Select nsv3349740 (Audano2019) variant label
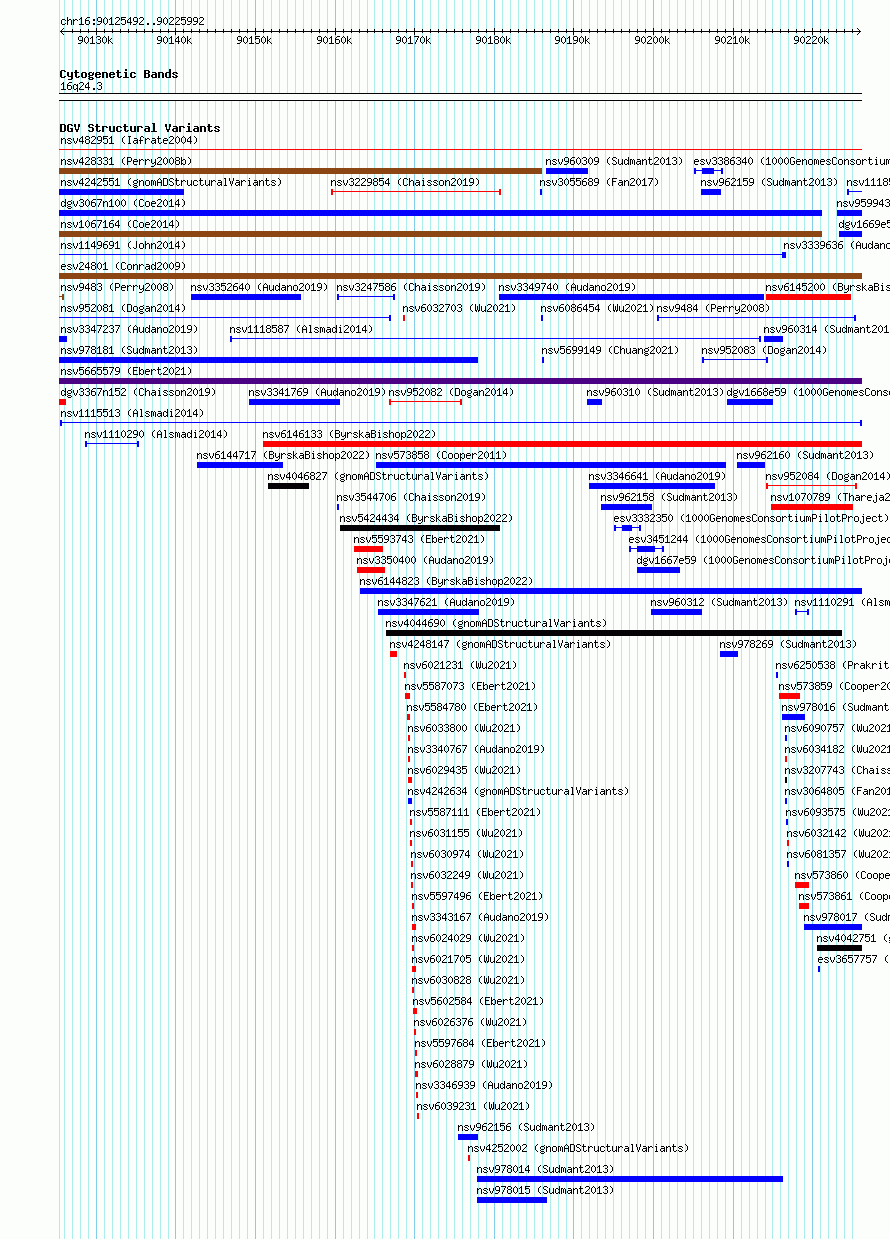The width and height of the screenshot is (890, 1239). pos(567,287)
